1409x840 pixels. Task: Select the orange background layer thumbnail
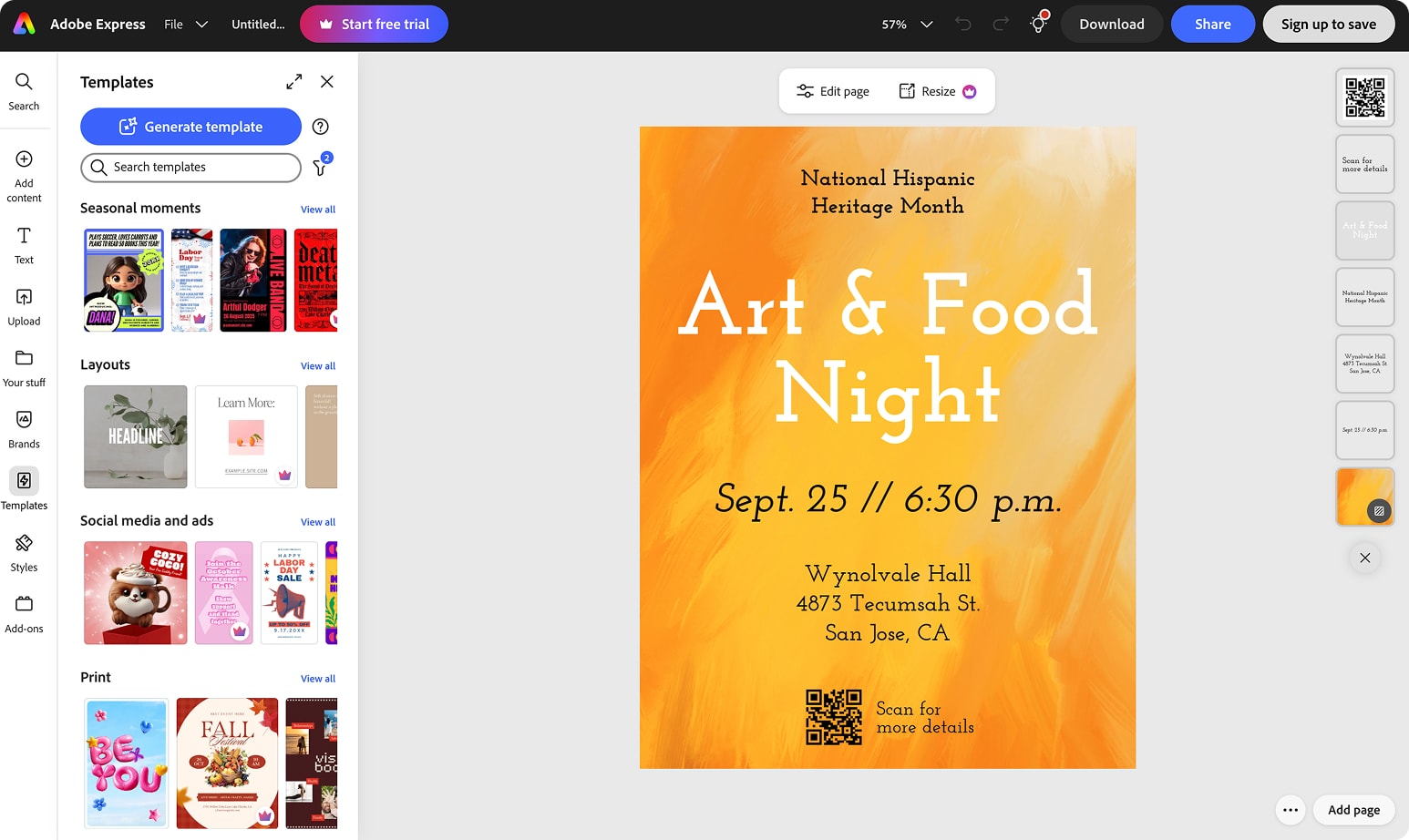click(1364, 497)
